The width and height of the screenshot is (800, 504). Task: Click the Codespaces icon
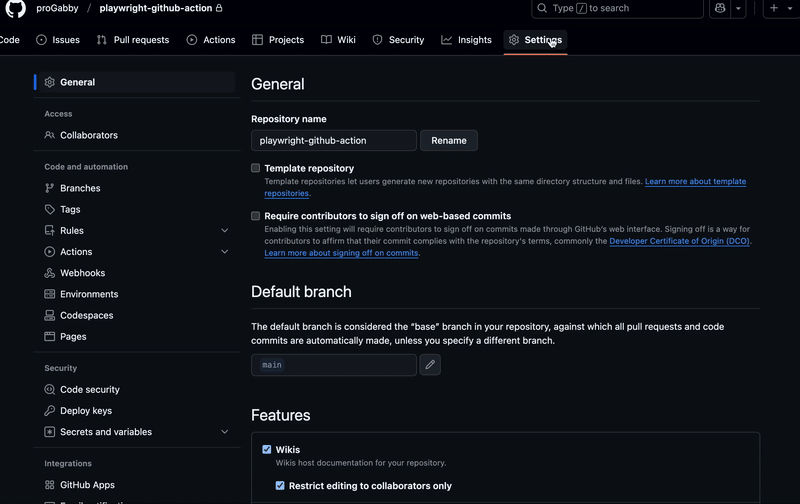click(x=49, y=315)
